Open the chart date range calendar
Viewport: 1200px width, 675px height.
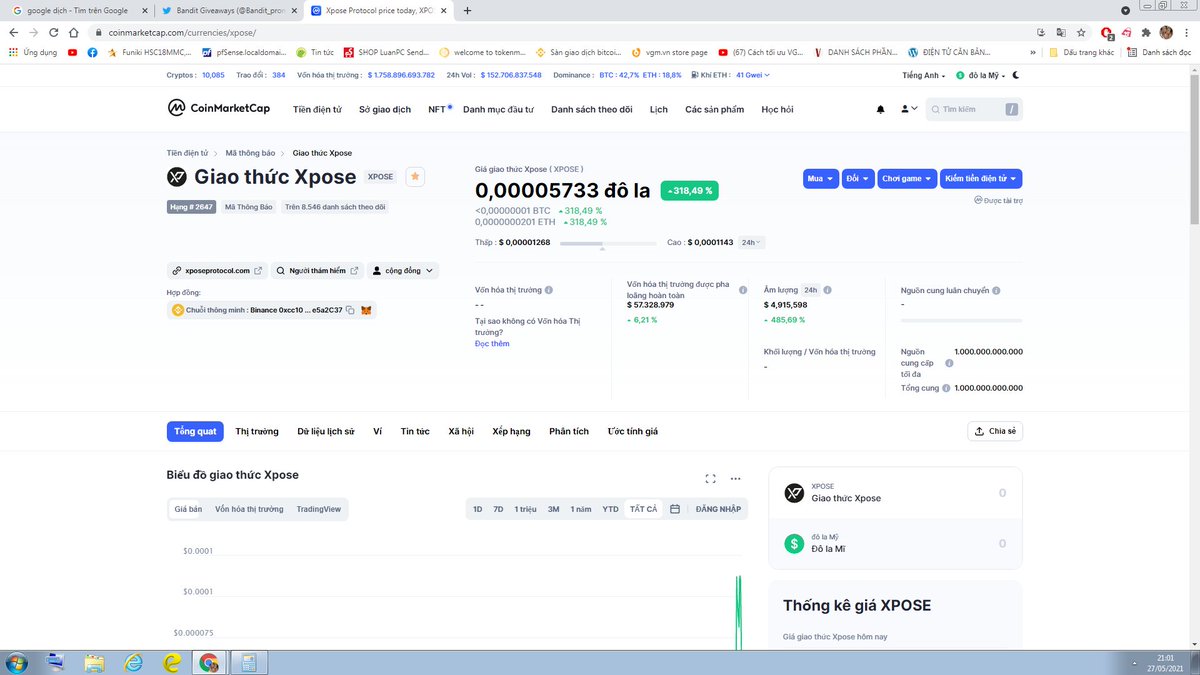click(x=675, y=509)
